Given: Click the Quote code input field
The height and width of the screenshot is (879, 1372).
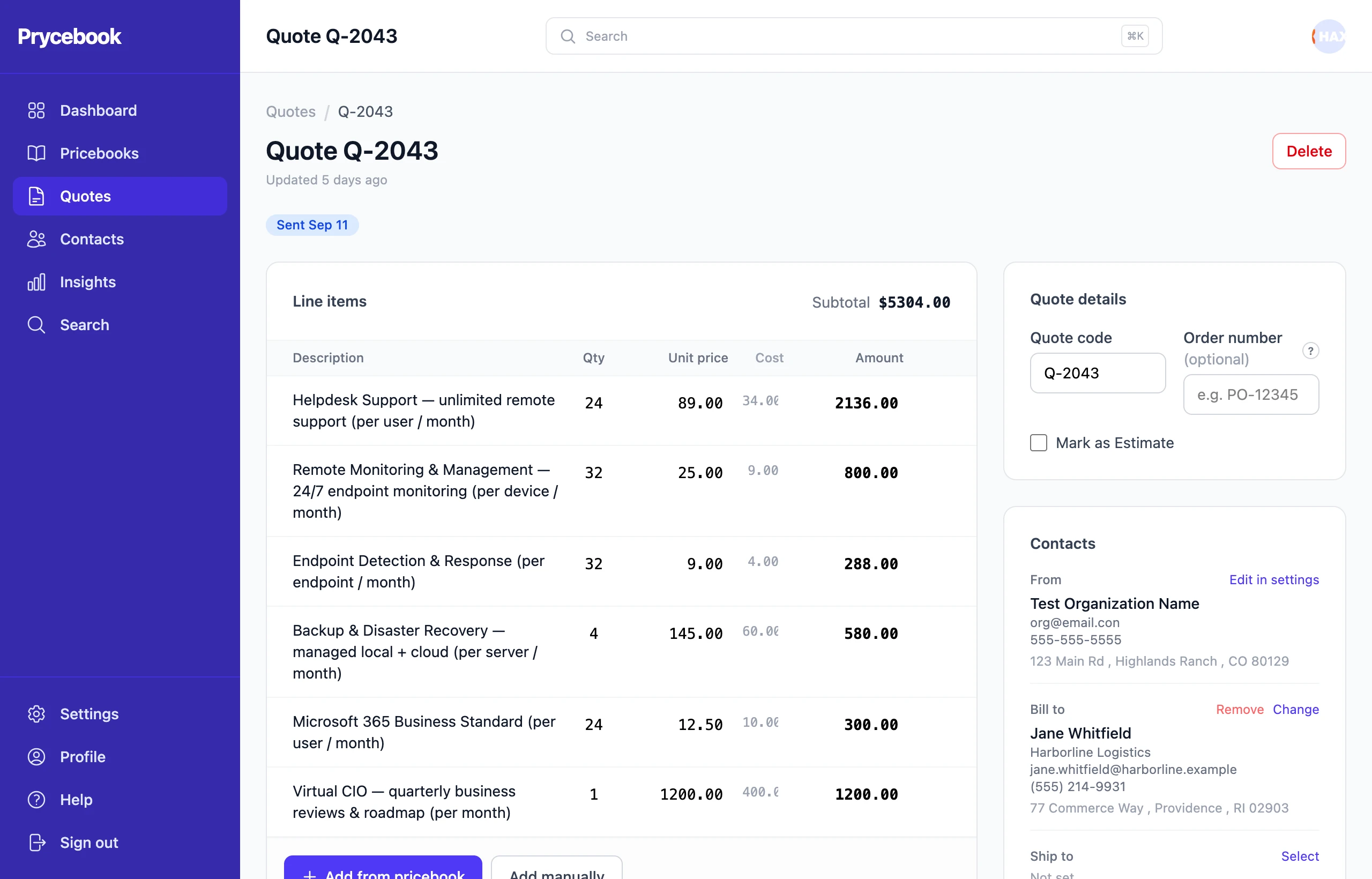Looking at the screenshot, I should pos(1098,373).
